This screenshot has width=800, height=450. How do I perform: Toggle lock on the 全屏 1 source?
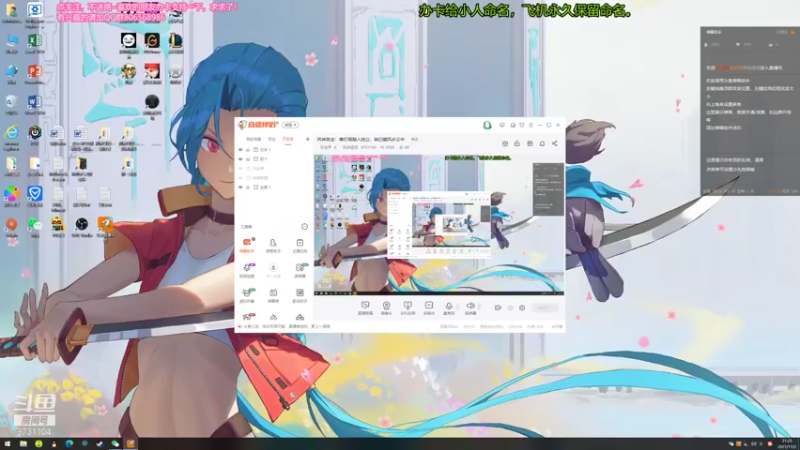248,187
